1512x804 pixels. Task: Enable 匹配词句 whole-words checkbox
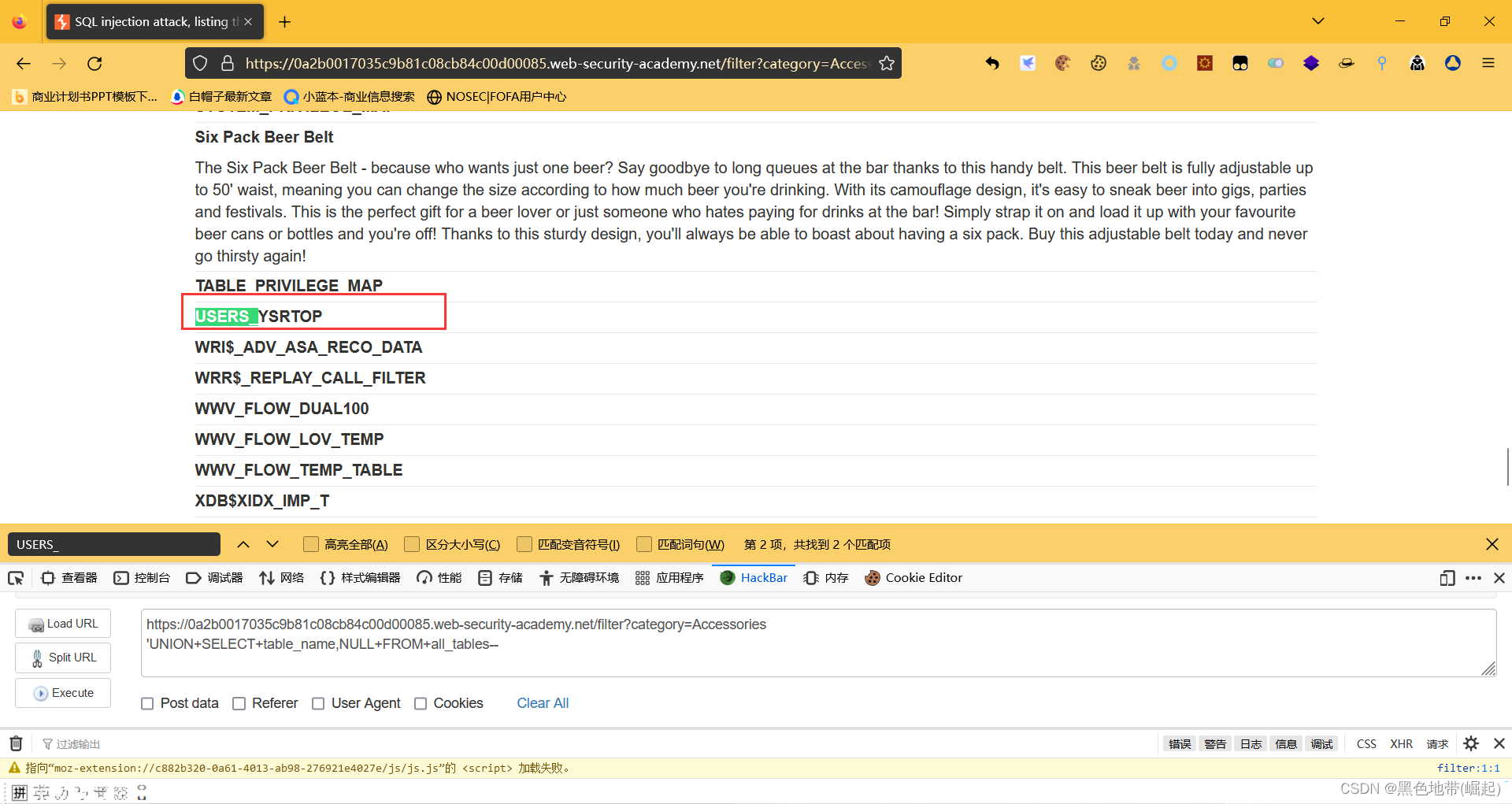pyautogui.click(x=644, y=545)
